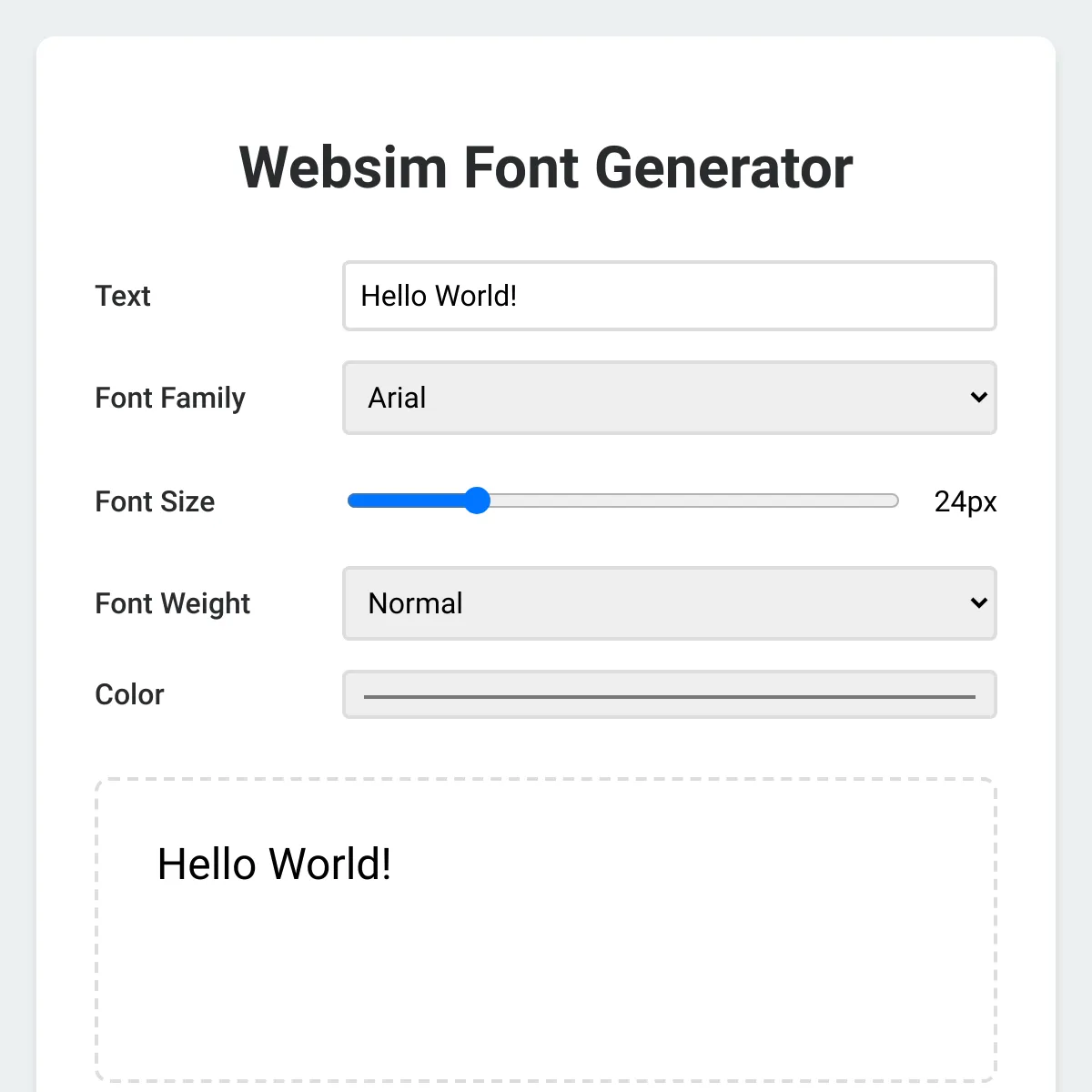
Task: Click the Font Weight chevron arrow
Action: coord(978,603)
